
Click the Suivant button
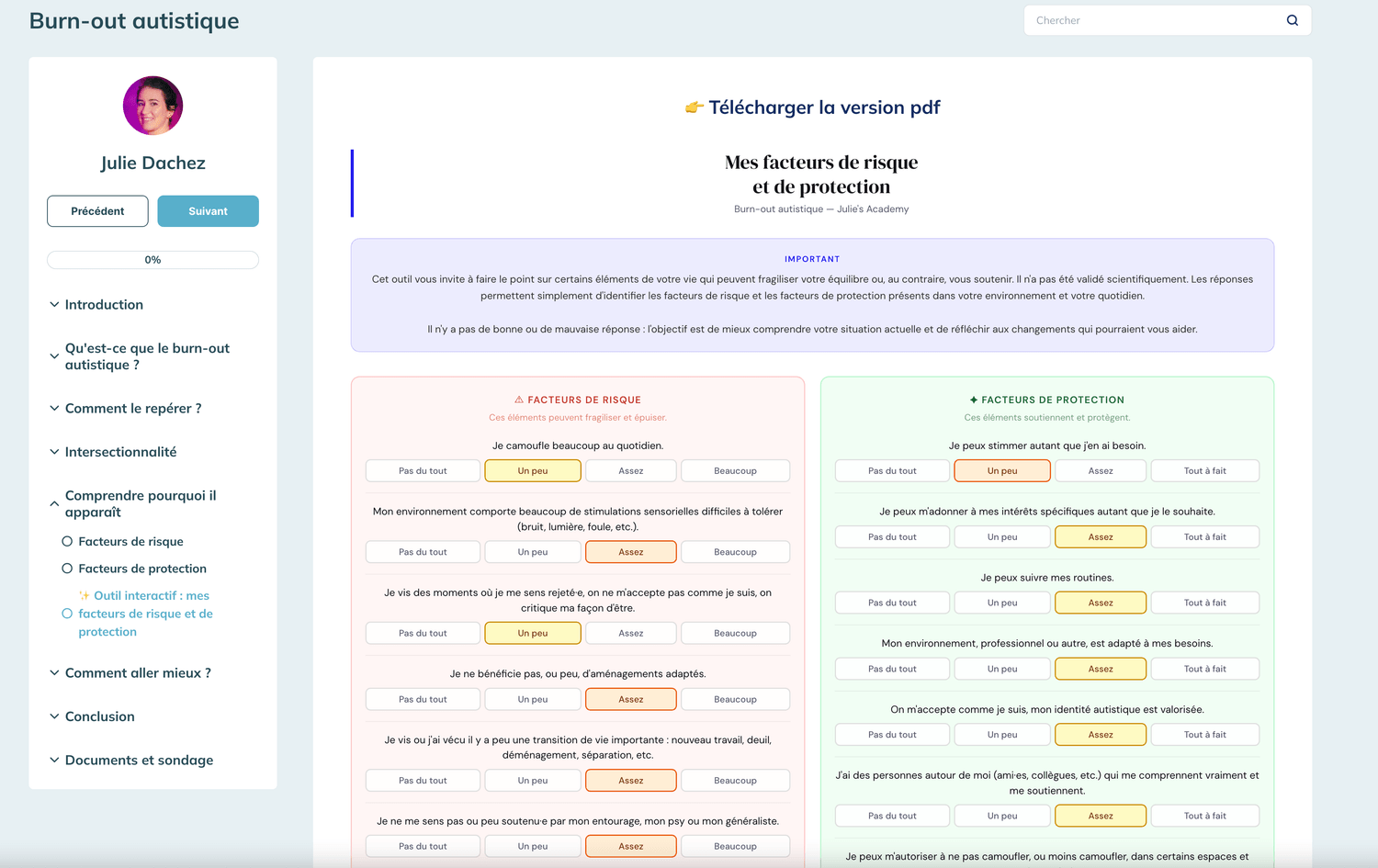(208, 211)
